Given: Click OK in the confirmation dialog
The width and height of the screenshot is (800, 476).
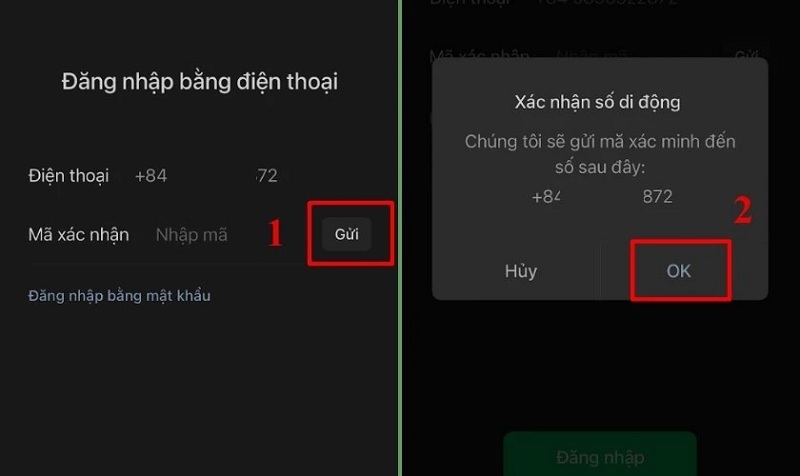Looking at the screenshot, I should coord(679,271).
